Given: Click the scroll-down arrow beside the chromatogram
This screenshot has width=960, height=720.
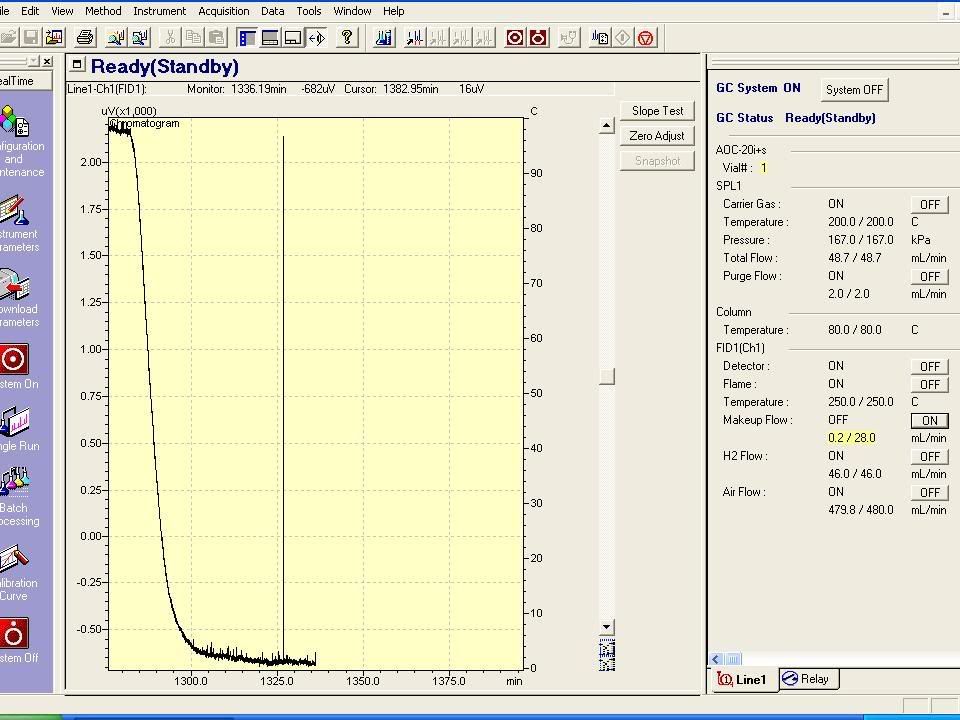Looking at the screenshot, I should pos(606,627).
